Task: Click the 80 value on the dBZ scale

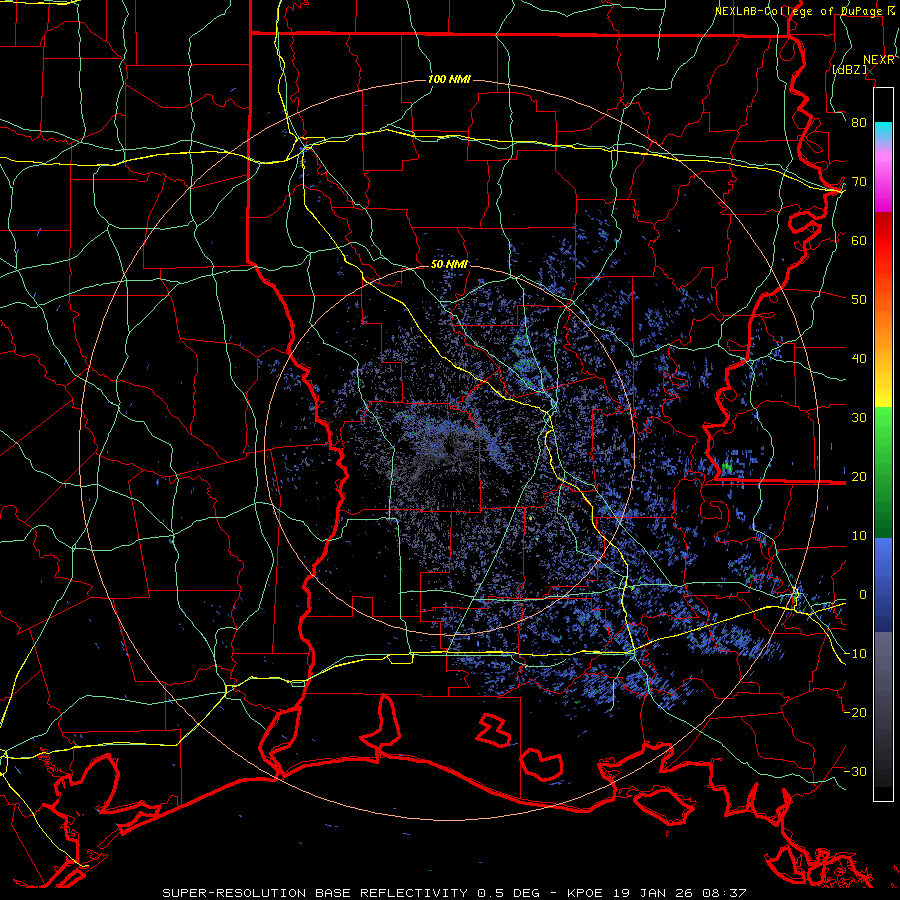Action: 859,122
